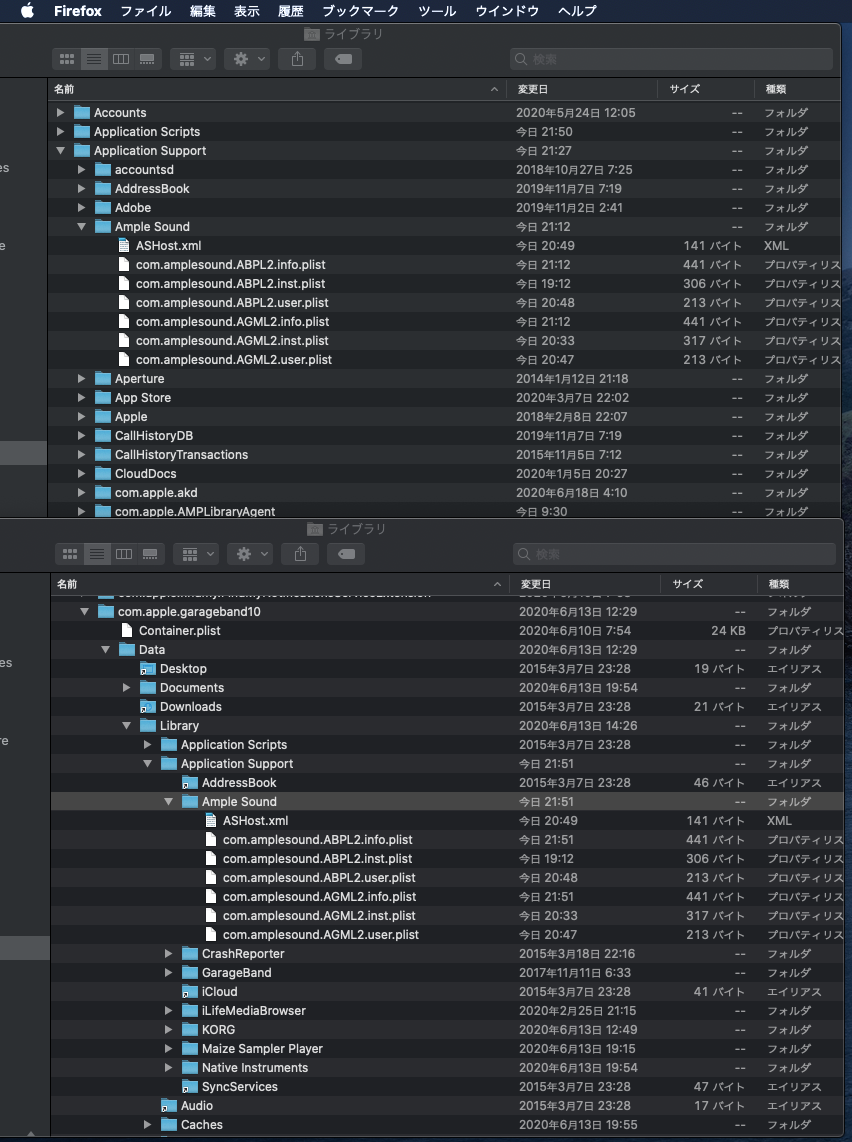Expand the Aperture folder
Viewport: 852px width, 1142px height.
click(x=82, y=379)
